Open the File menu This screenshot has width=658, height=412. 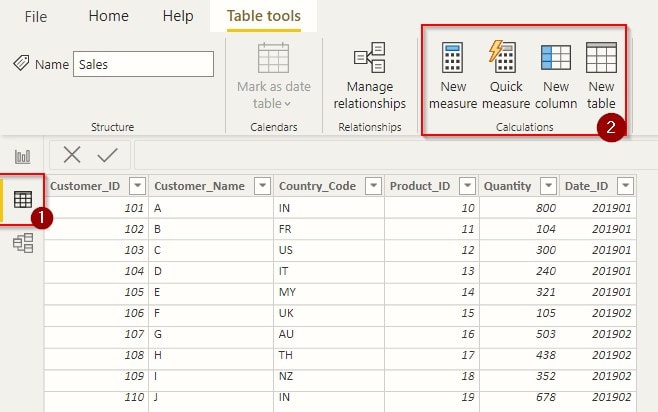pos(36,17)
